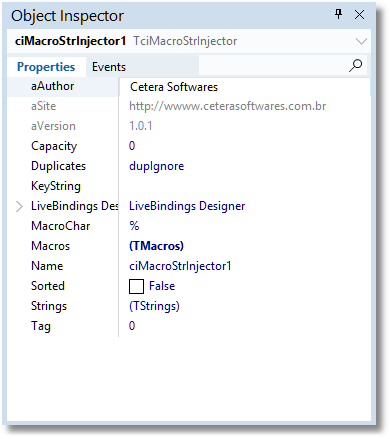390x439 pixels.
Task: Select the Strings property name
Action: (x=49, y=306)
